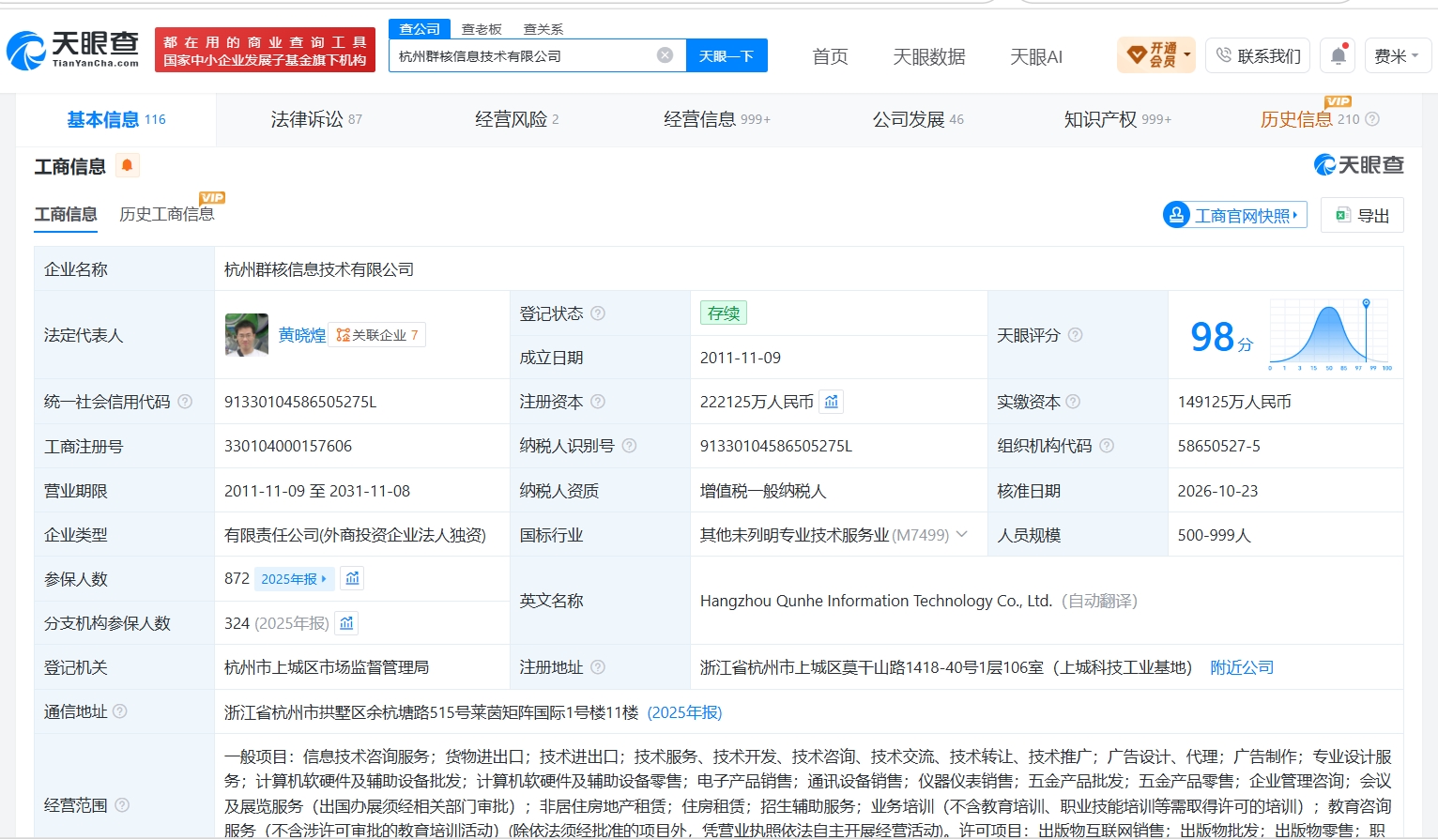This screenshot has width=1438, height=840.
Task: Click help icon beside 登记状态
Action: point(598,313)
